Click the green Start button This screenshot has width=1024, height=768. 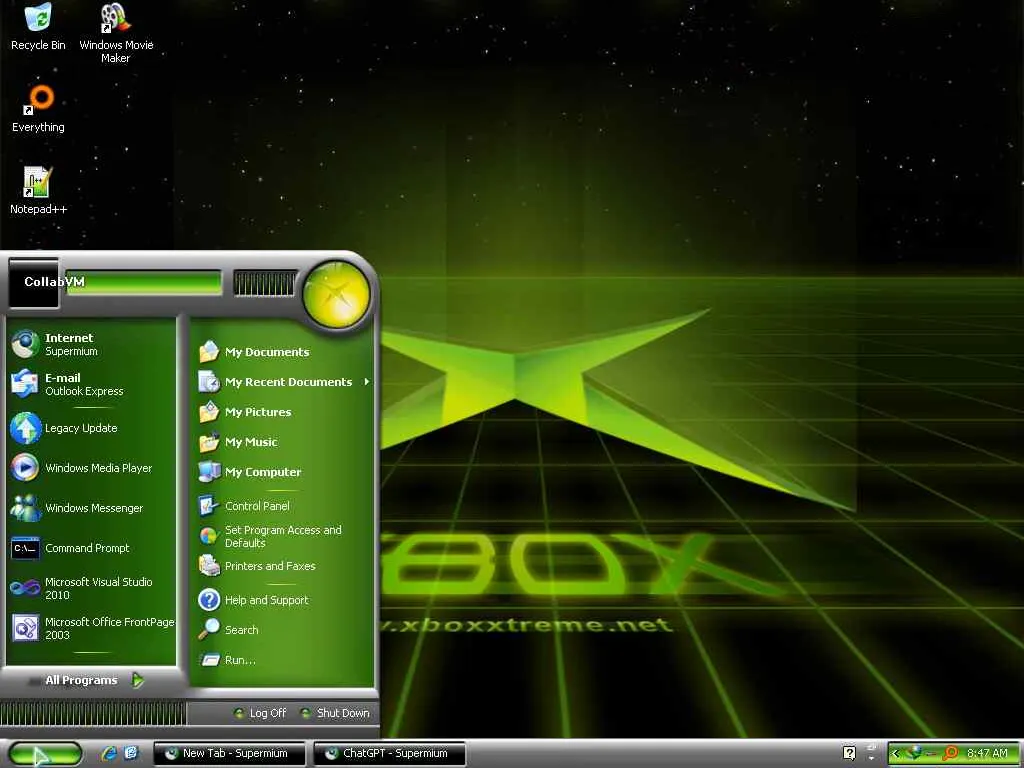point(45,754)
